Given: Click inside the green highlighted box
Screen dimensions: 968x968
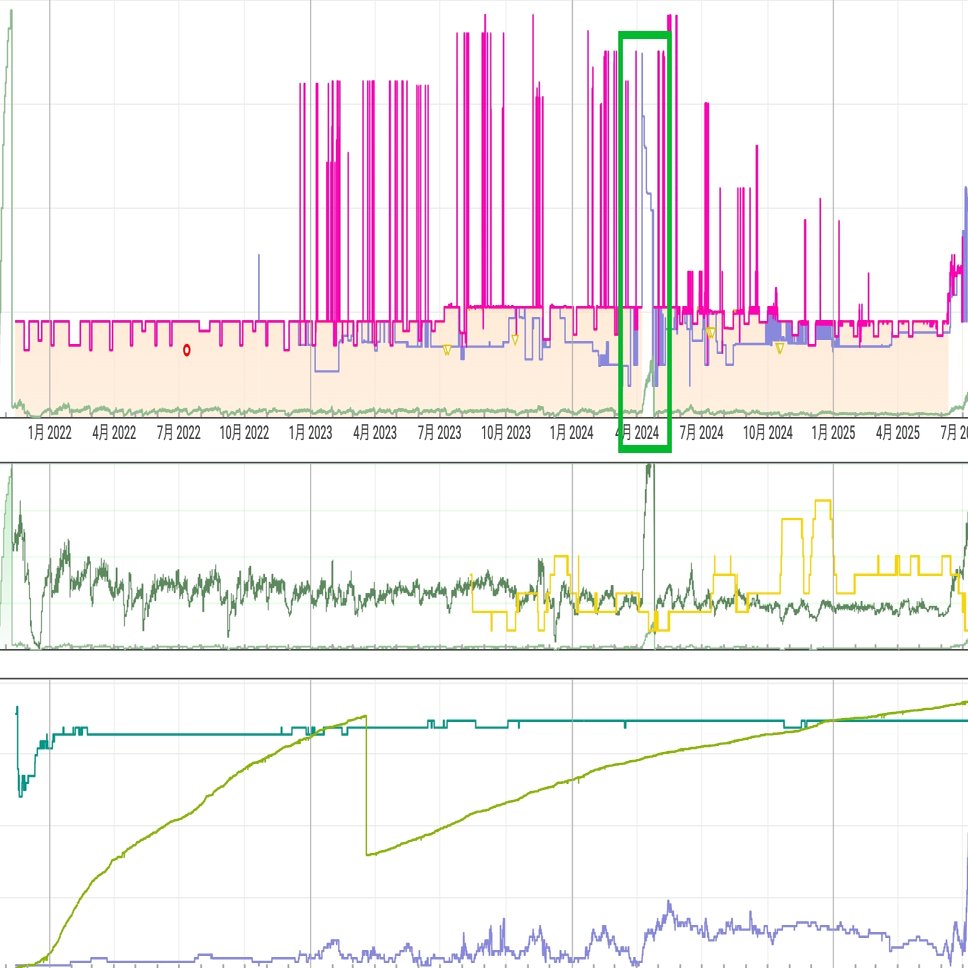Looking at the screenshot, I should pos(645,242).
